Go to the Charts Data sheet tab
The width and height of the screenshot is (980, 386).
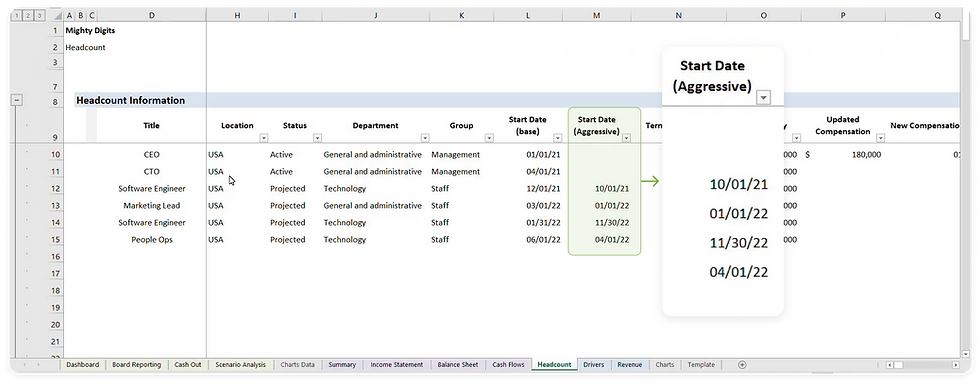click(x=298, y=365)
